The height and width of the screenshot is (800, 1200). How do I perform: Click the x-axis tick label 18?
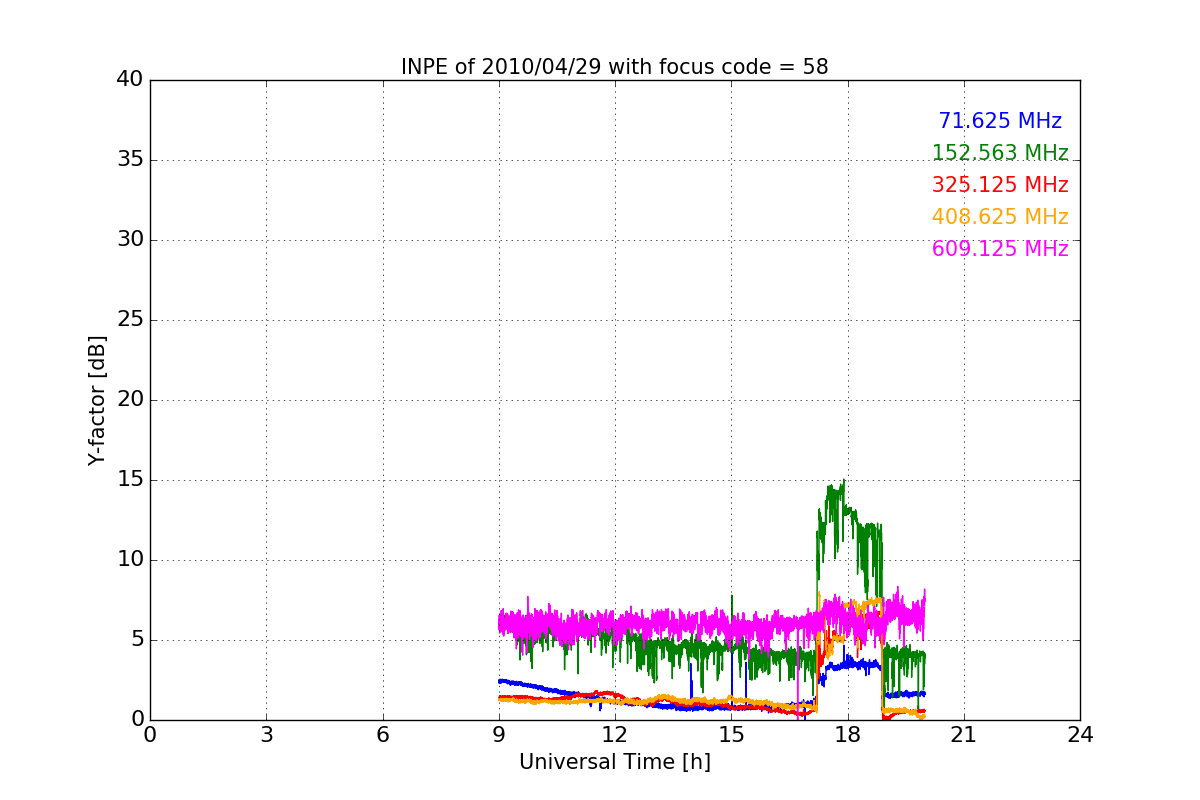pos(847,735)
